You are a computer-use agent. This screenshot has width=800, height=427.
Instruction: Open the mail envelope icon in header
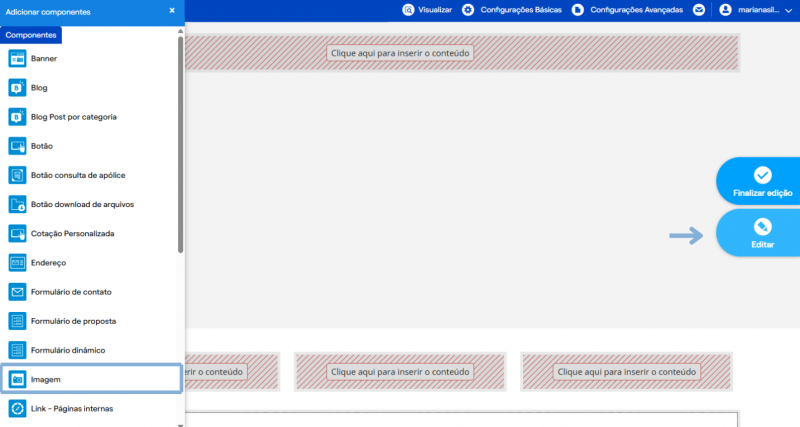tap(699, 10)
